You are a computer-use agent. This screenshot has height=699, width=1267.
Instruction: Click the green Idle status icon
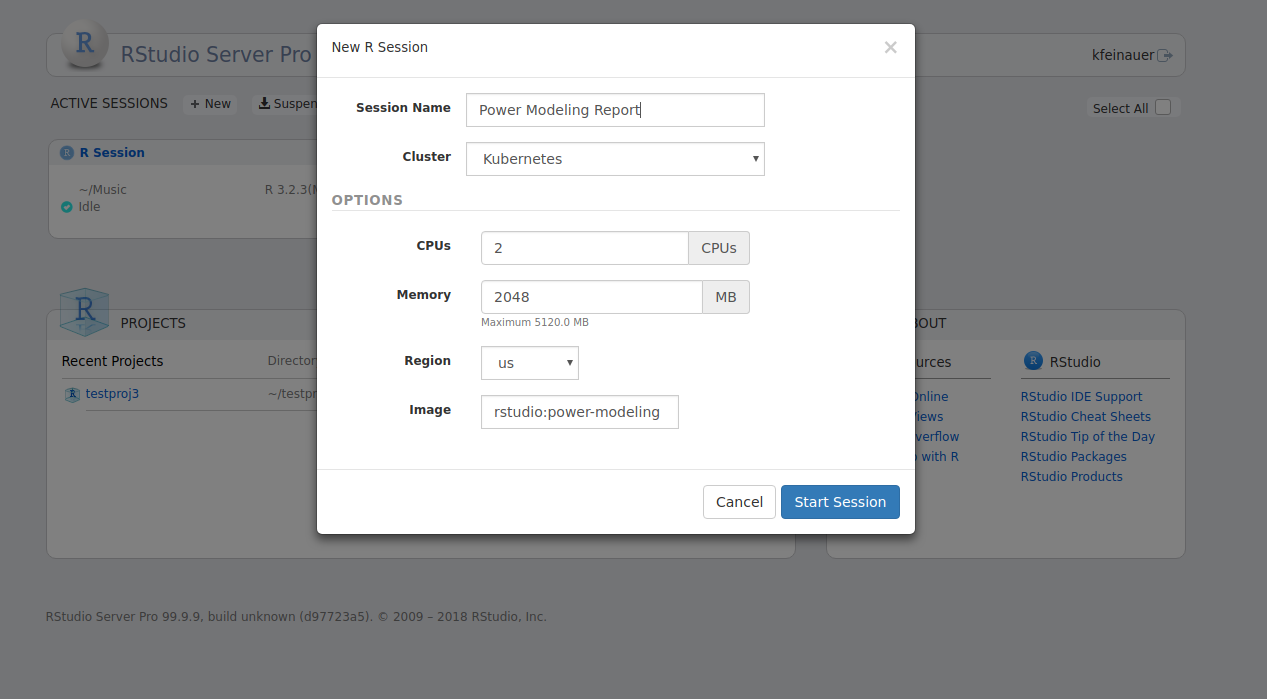click(67, 207)
